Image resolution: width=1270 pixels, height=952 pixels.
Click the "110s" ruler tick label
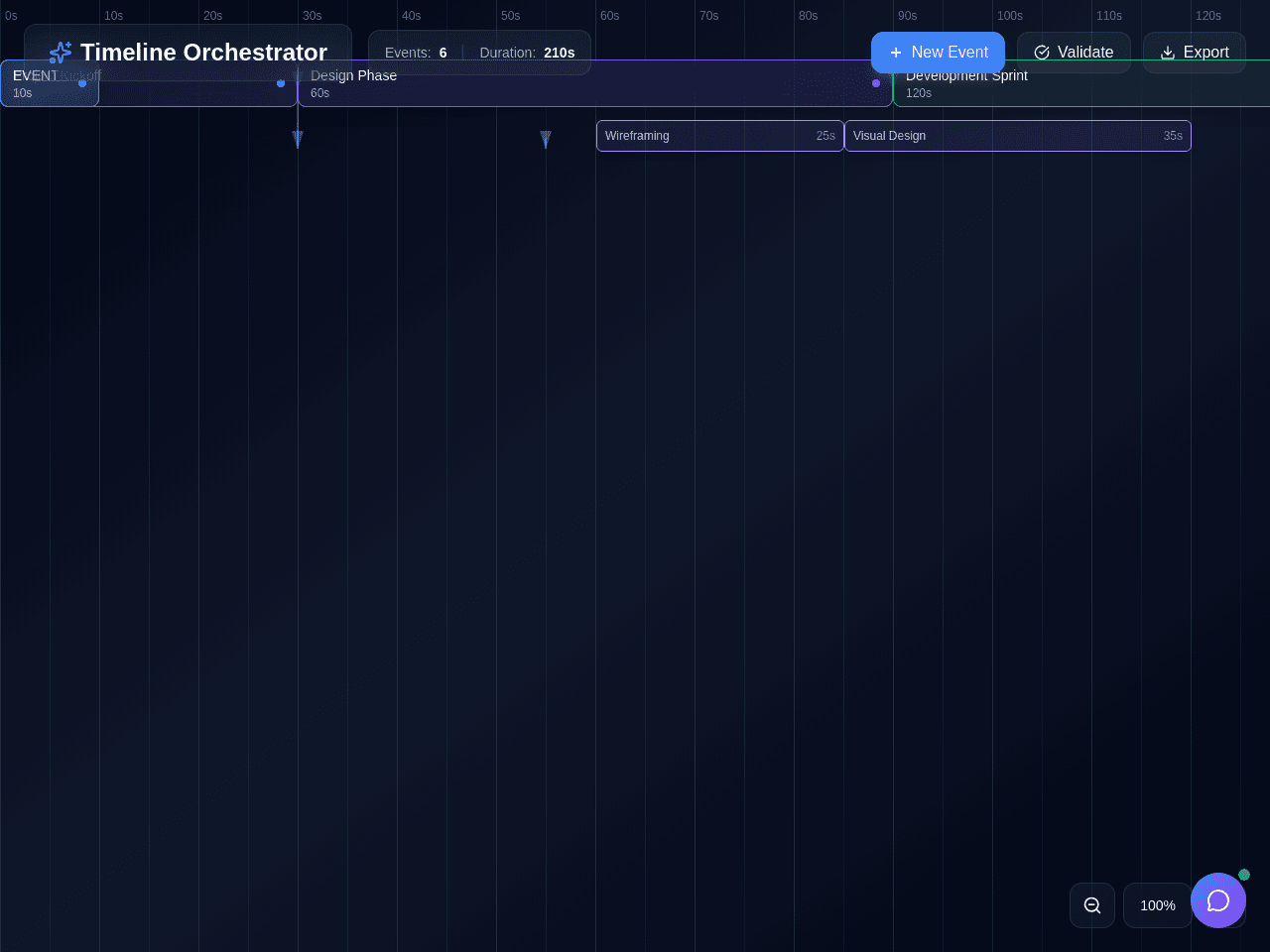1109,16
